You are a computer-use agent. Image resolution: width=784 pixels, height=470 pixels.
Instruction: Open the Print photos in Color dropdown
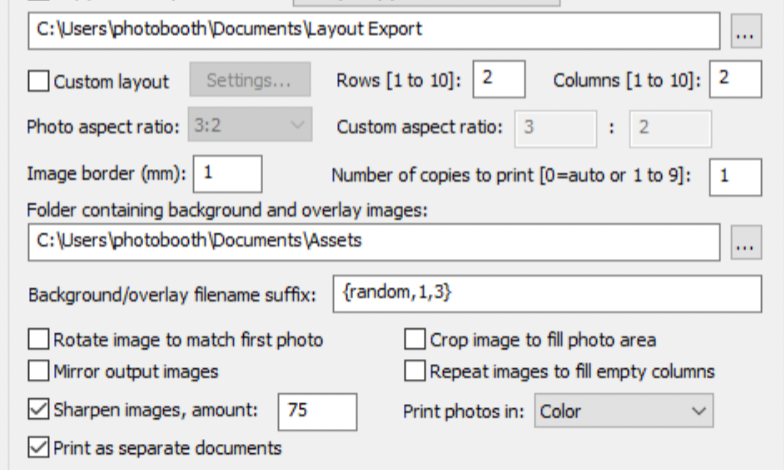pyautogui.click(x=624, y=410)
